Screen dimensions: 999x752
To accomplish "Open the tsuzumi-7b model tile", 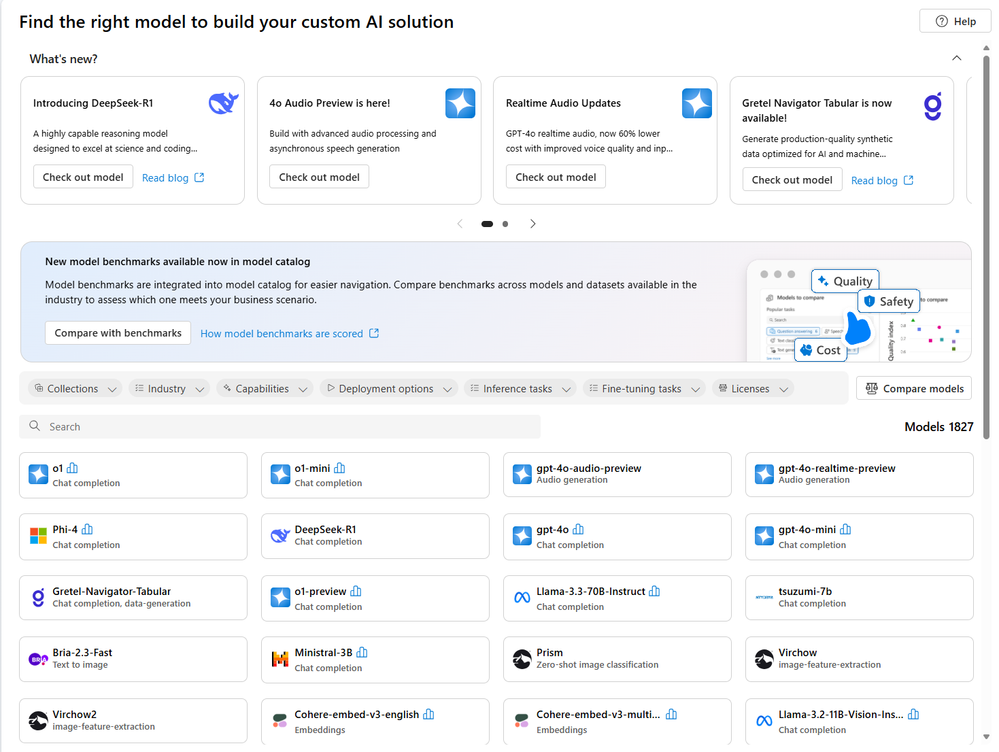I will click(x=859, y=598).
